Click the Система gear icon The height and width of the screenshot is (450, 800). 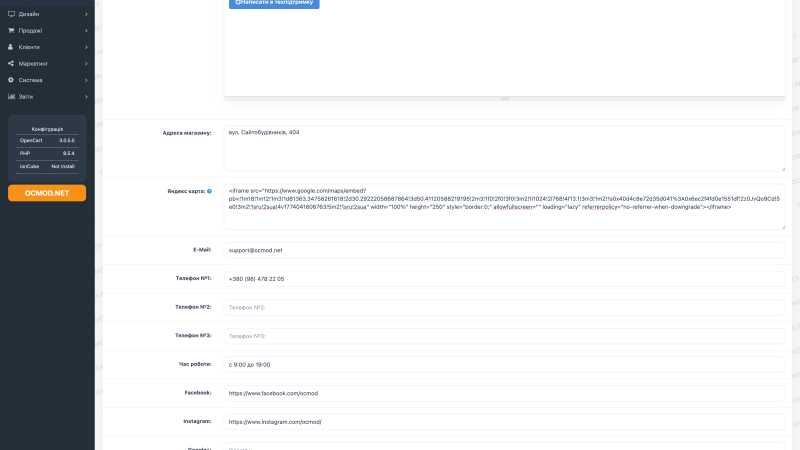[x=11, y=80]
